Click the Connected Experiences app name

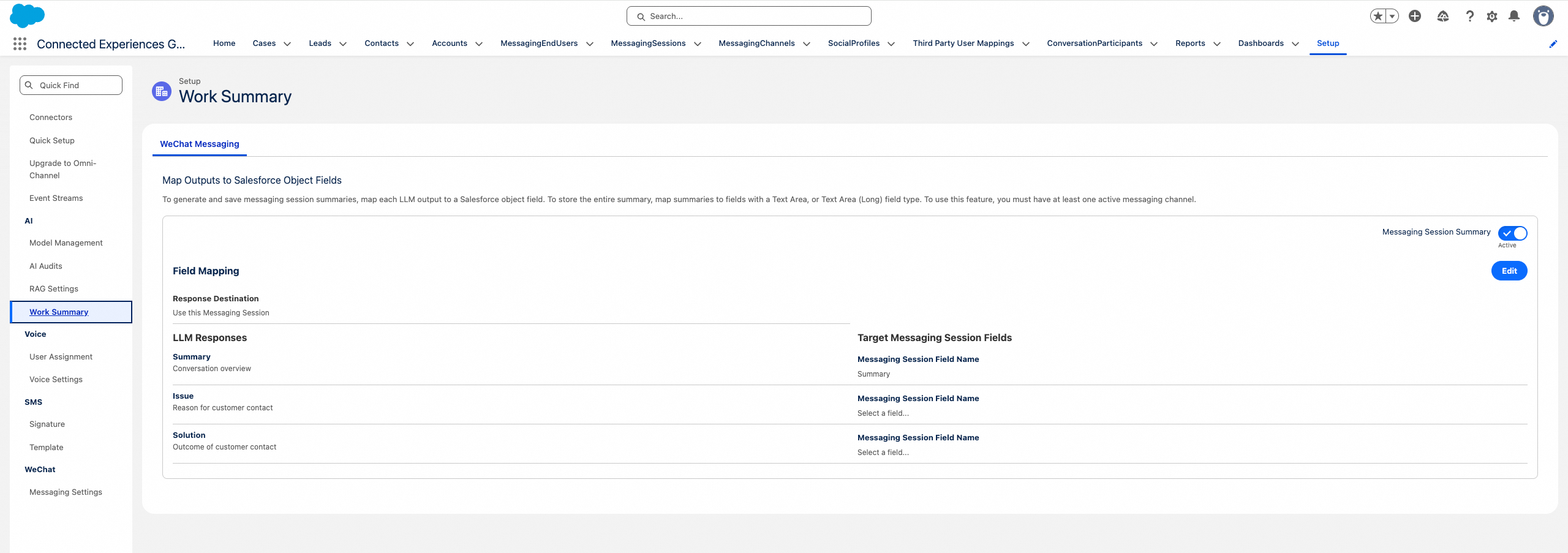(111, 44)
